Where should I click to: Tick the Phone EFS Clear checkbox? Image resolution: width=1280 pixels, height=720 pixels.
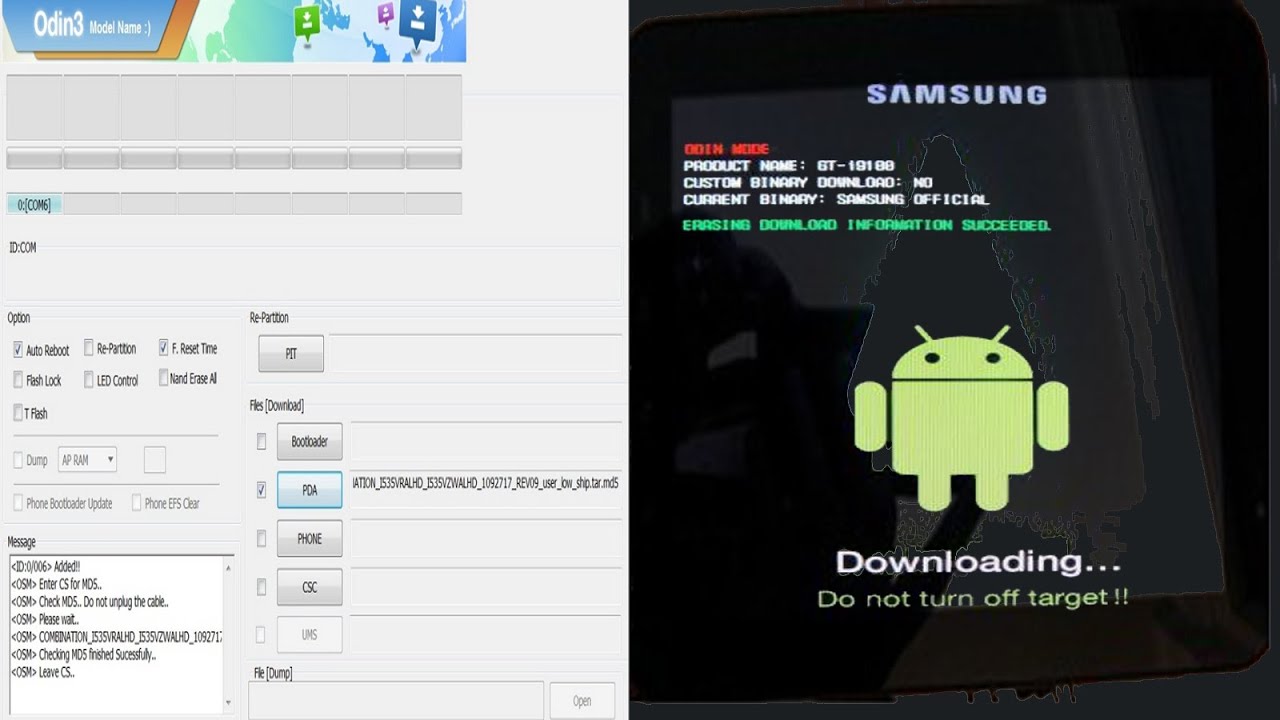pyautogui.click(x=136, y=503)
